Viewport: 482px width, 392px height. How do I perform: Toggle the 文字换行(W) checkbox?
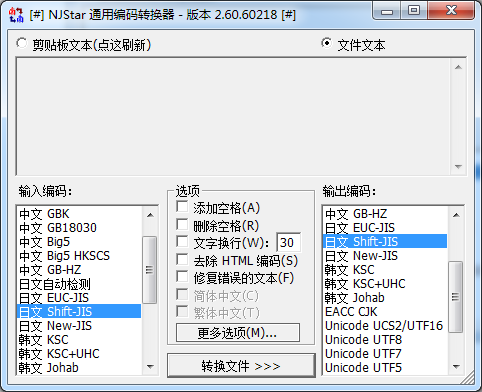(182, 242)
